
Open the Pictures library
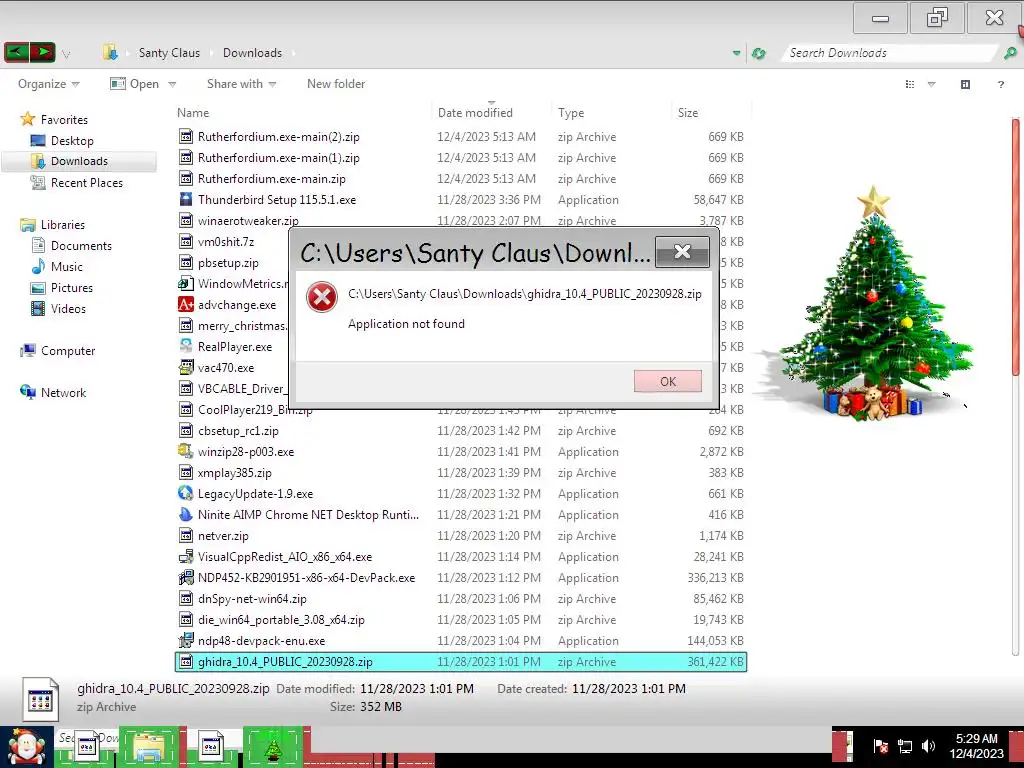coord(72,287)
